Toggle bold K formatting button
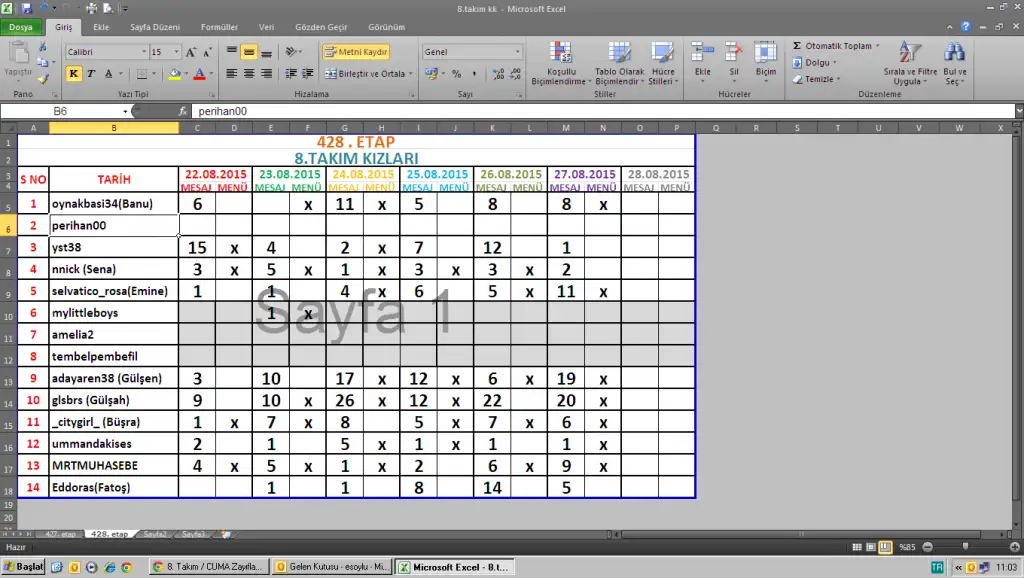Viewport: 1024px width, 578px height. coord(73,74)
